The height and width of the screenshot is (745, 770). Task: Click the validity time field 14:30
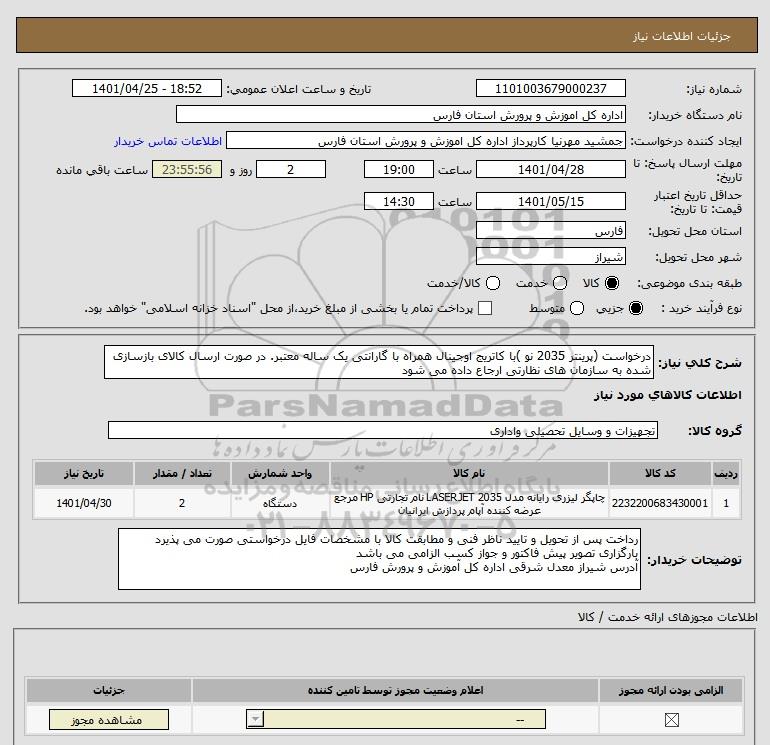[399, 201]
